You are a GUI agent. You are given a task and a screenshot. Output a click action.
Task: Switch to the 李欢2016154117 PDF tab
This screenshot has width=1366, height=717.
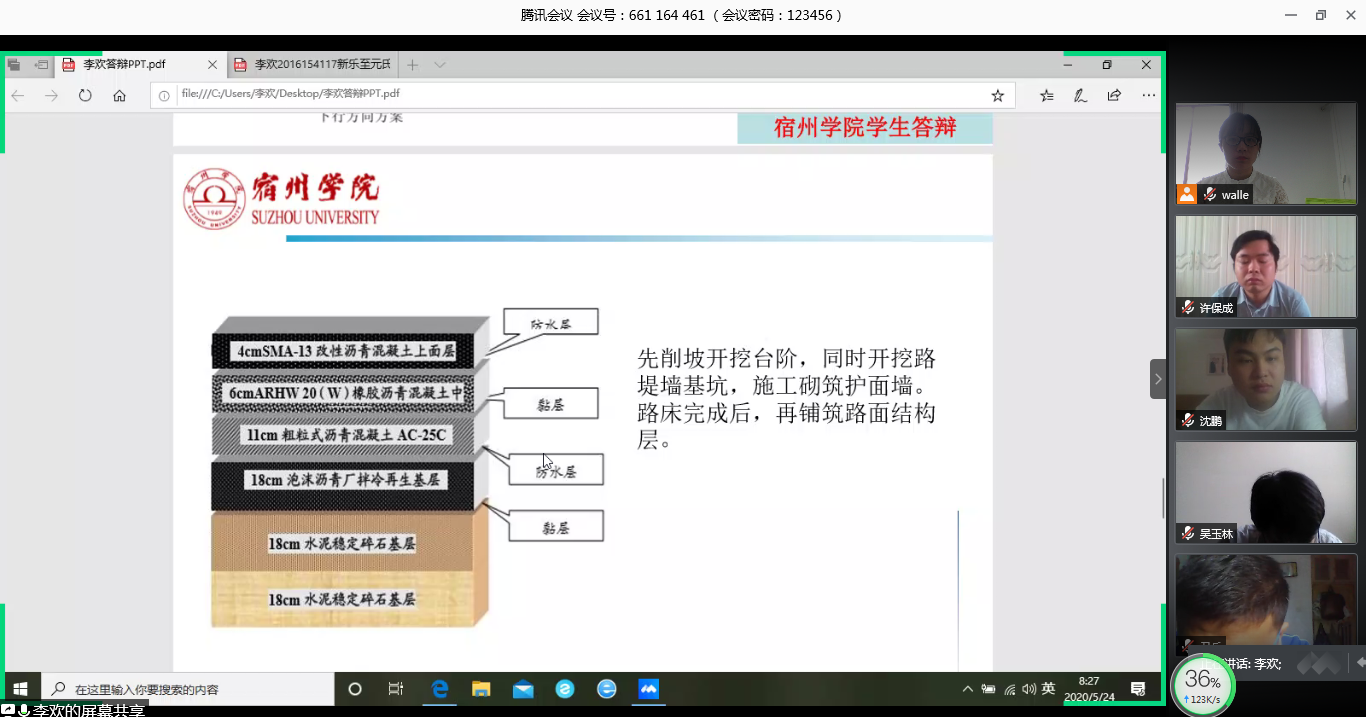click(312, 65)
